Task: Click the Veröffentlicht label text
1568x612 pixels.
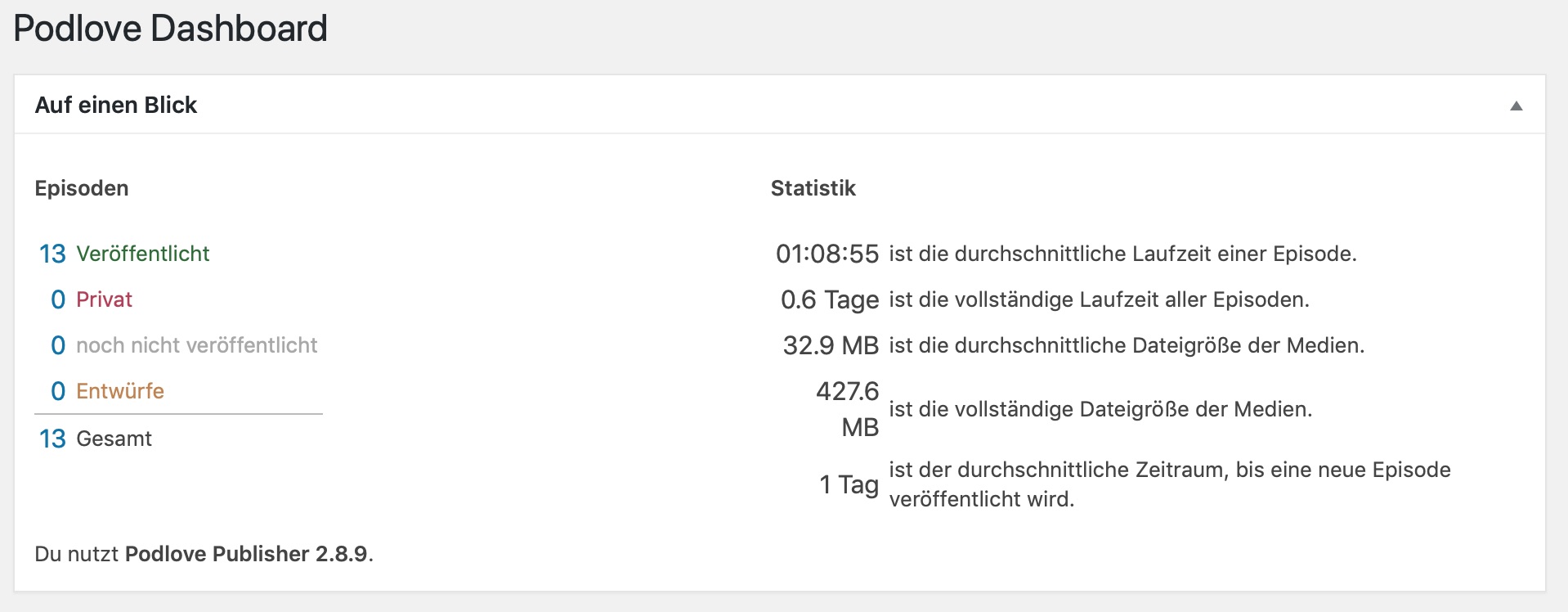Action: (143, 254)
